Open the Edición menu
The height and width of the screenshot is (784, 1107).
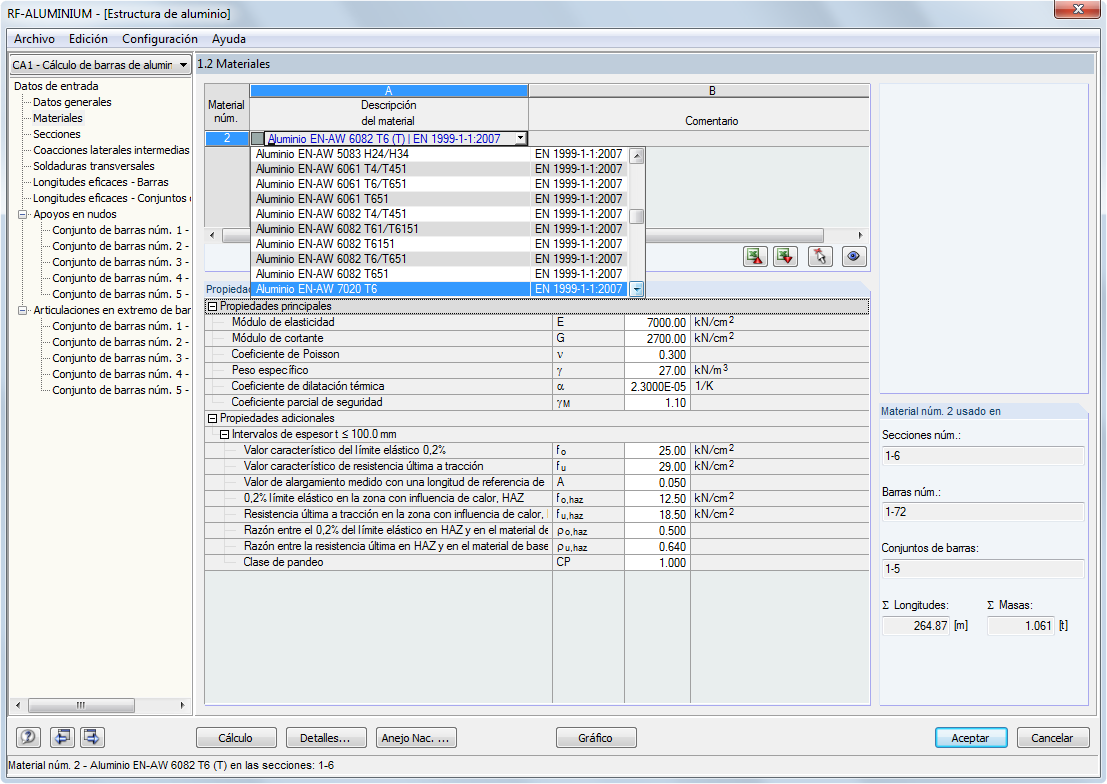[x=88, y=39]
